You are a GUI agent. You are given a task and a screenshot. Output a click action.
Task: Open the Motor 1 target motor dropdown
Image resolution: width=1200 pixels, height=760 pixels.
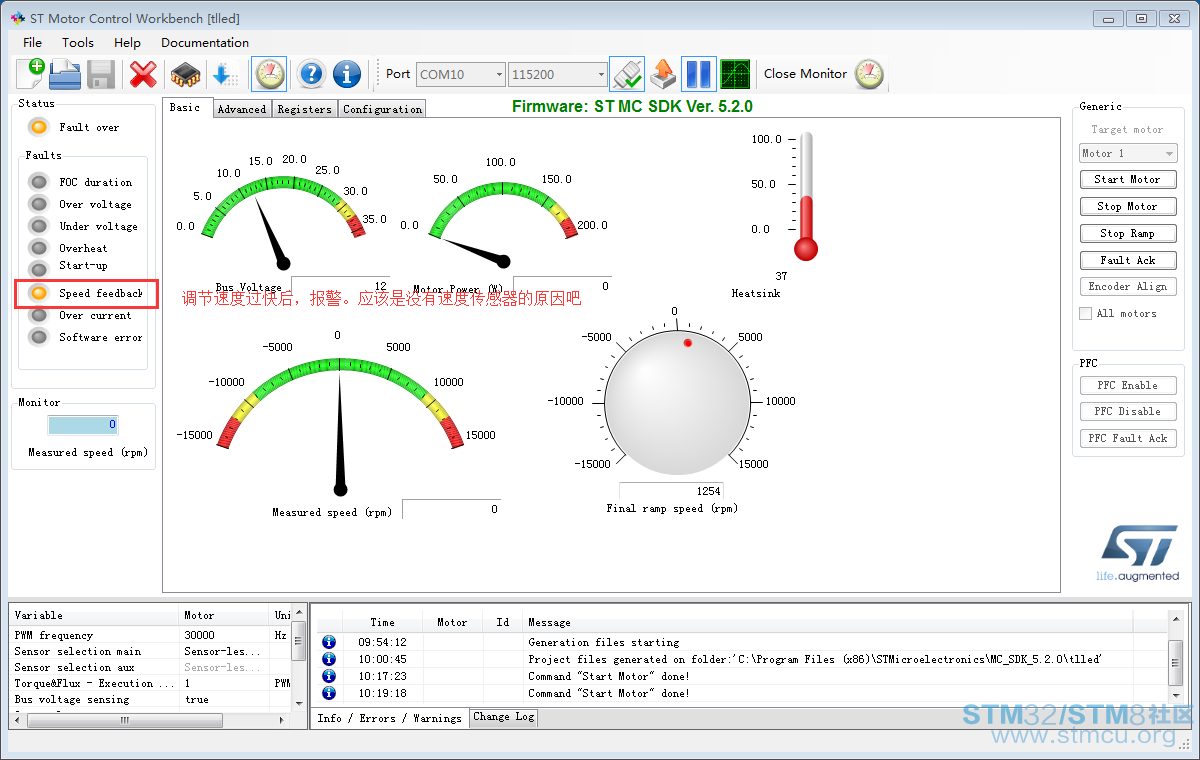pyautogui.click(x=1128, y=153)
